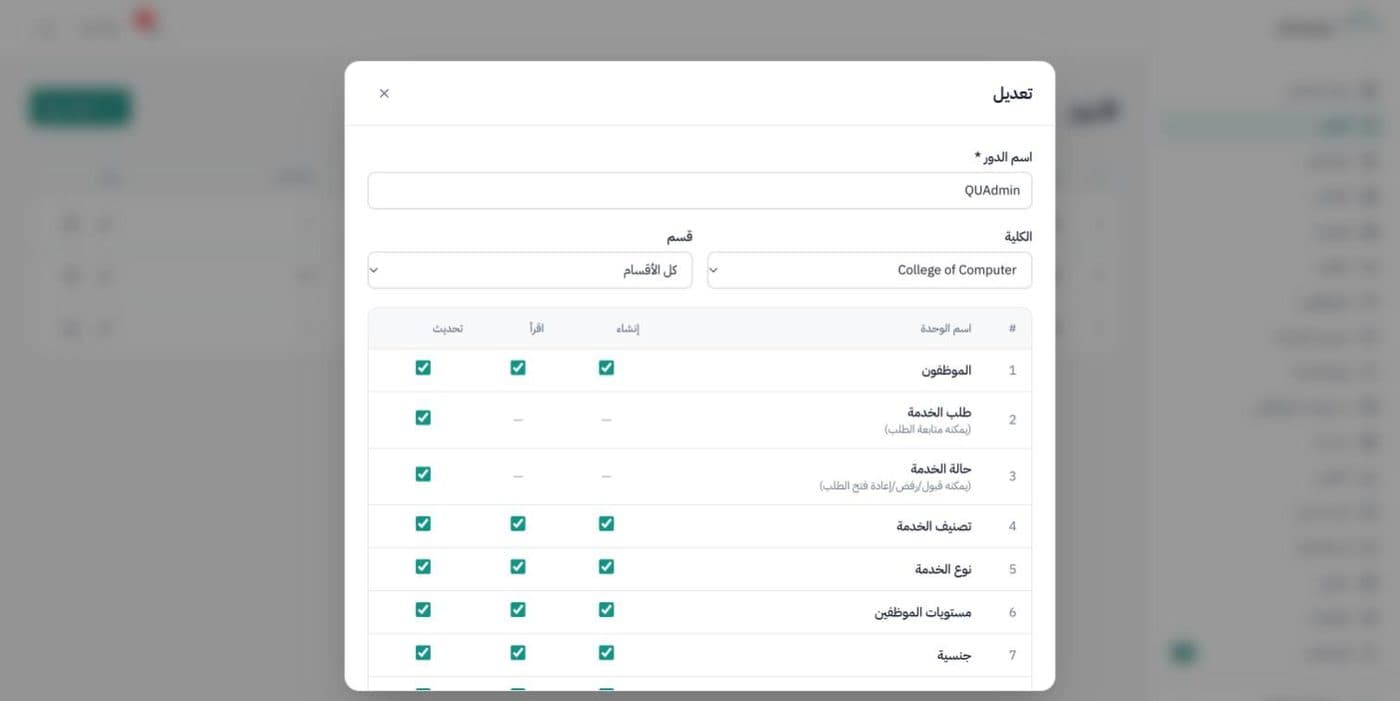Select the نوع الخدمة row name
Screen dimensions: 1400x701
943,569
